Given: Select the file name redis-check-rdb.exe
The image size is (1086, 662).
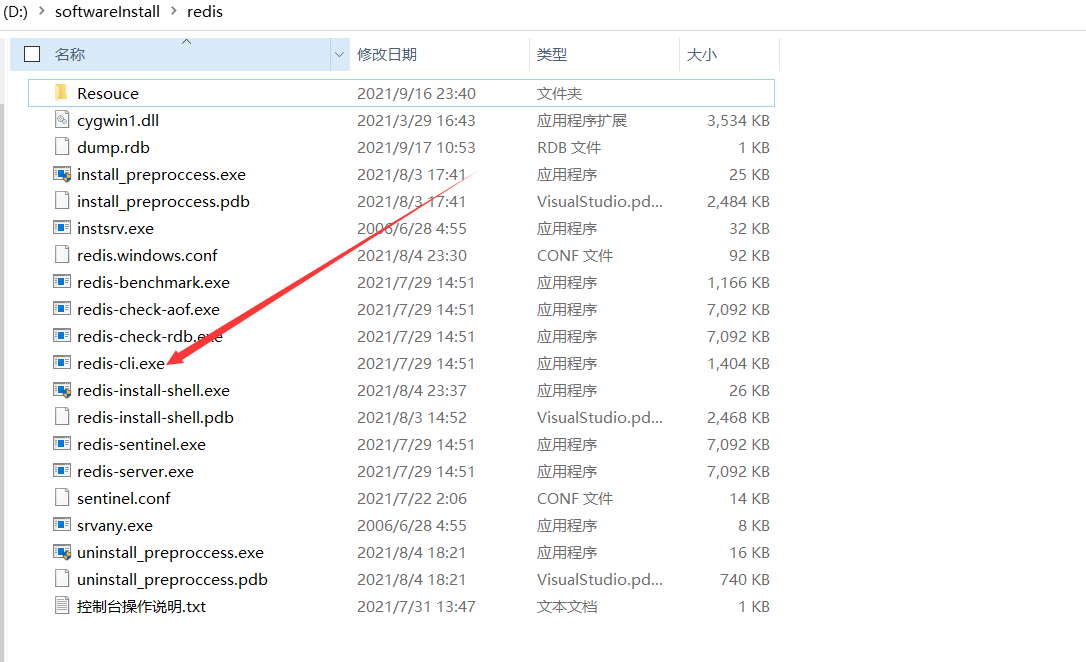Looking at the screenshot, I should (150, 337).
